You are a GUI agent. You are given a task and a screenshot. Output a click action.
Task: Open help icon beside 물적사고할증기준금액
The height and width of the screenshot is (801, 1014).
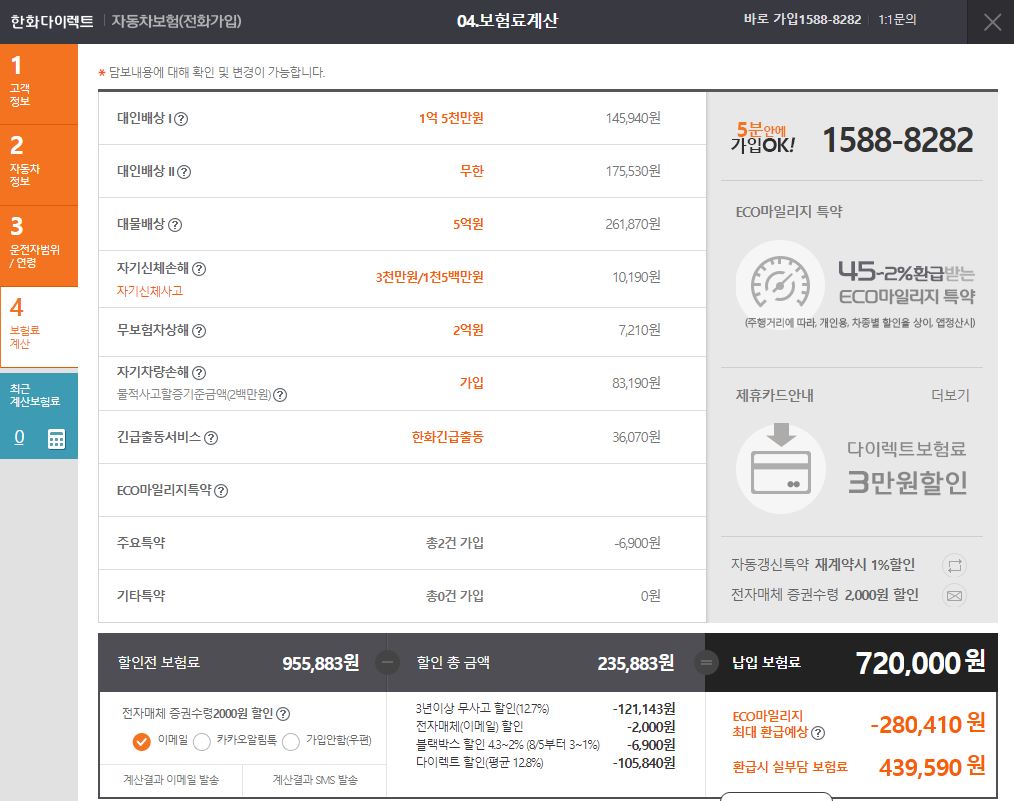(x=280, y=395)
